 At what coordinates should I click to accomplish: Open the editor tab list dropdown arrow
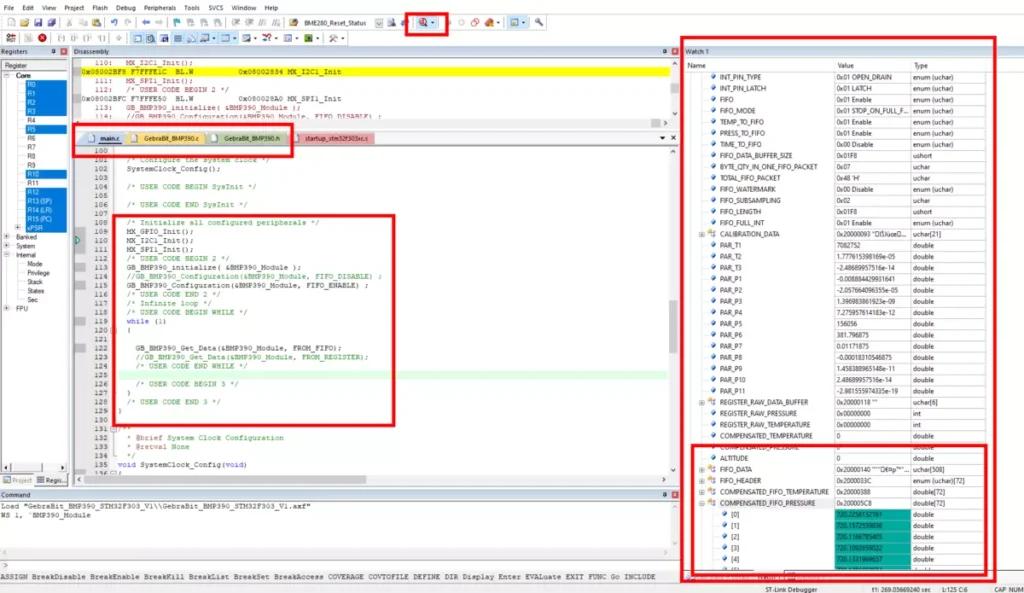pyautogui.click(x=662, y=138)
